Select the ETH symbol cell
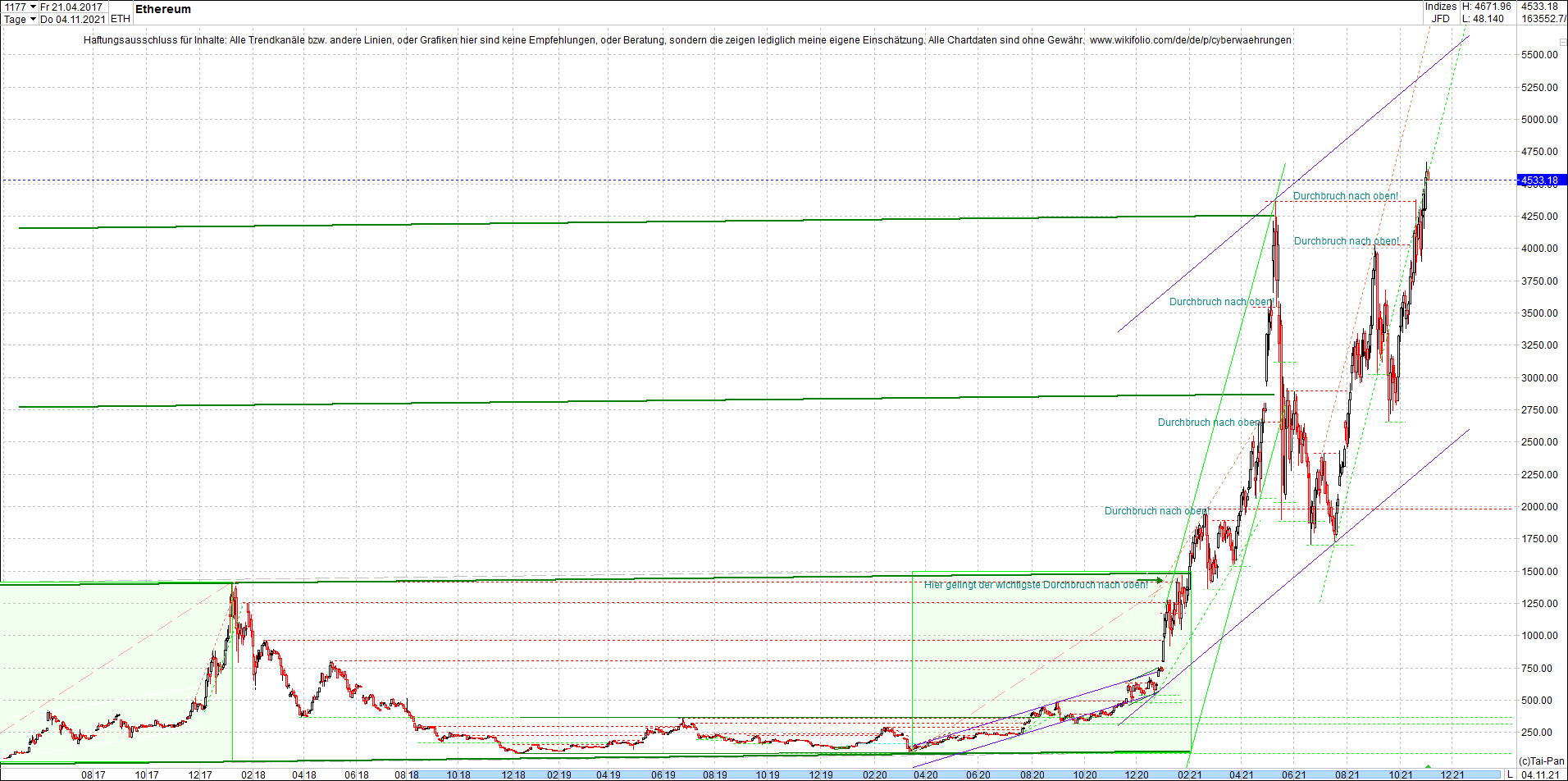 click(119, 20)
